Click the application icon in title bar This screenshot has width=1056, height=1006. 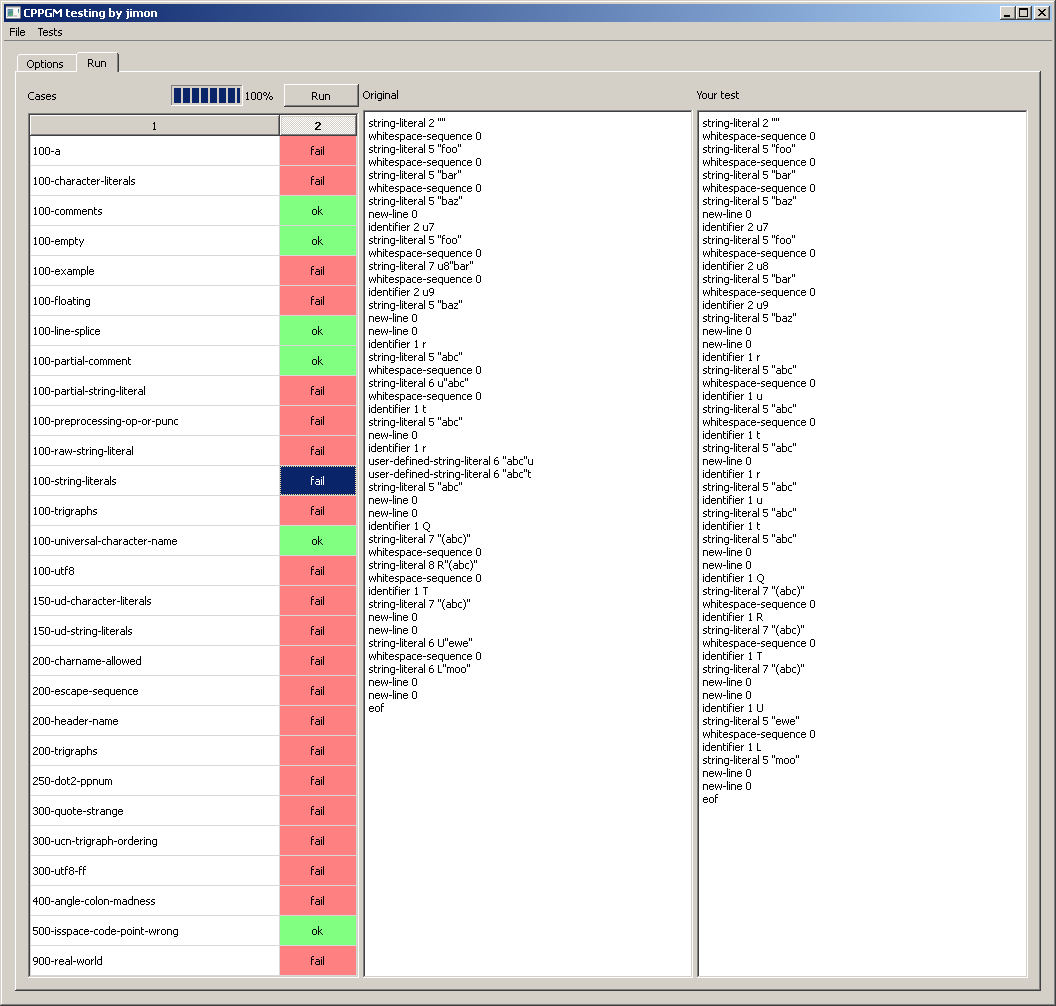[x=12, y=13]
